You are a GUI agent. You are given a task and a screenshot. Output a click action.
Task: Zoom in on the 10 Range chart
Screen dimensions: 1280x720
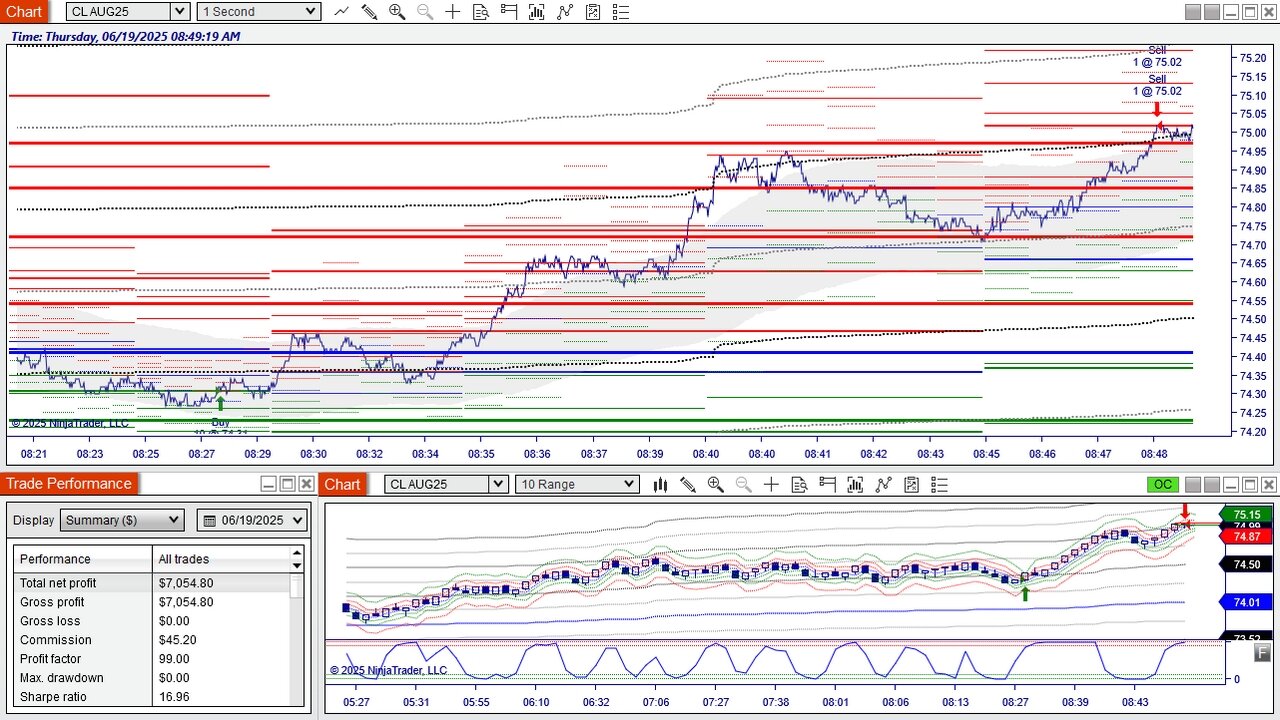tap(716, 484)
